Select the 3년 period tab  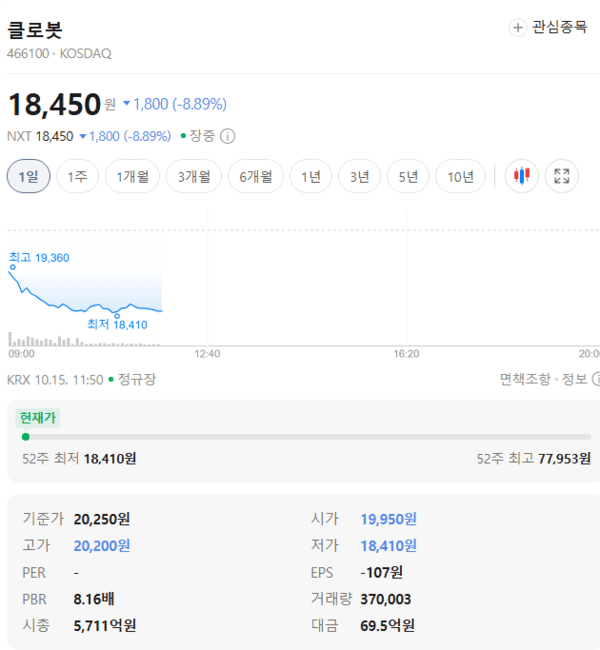[359, 176]
